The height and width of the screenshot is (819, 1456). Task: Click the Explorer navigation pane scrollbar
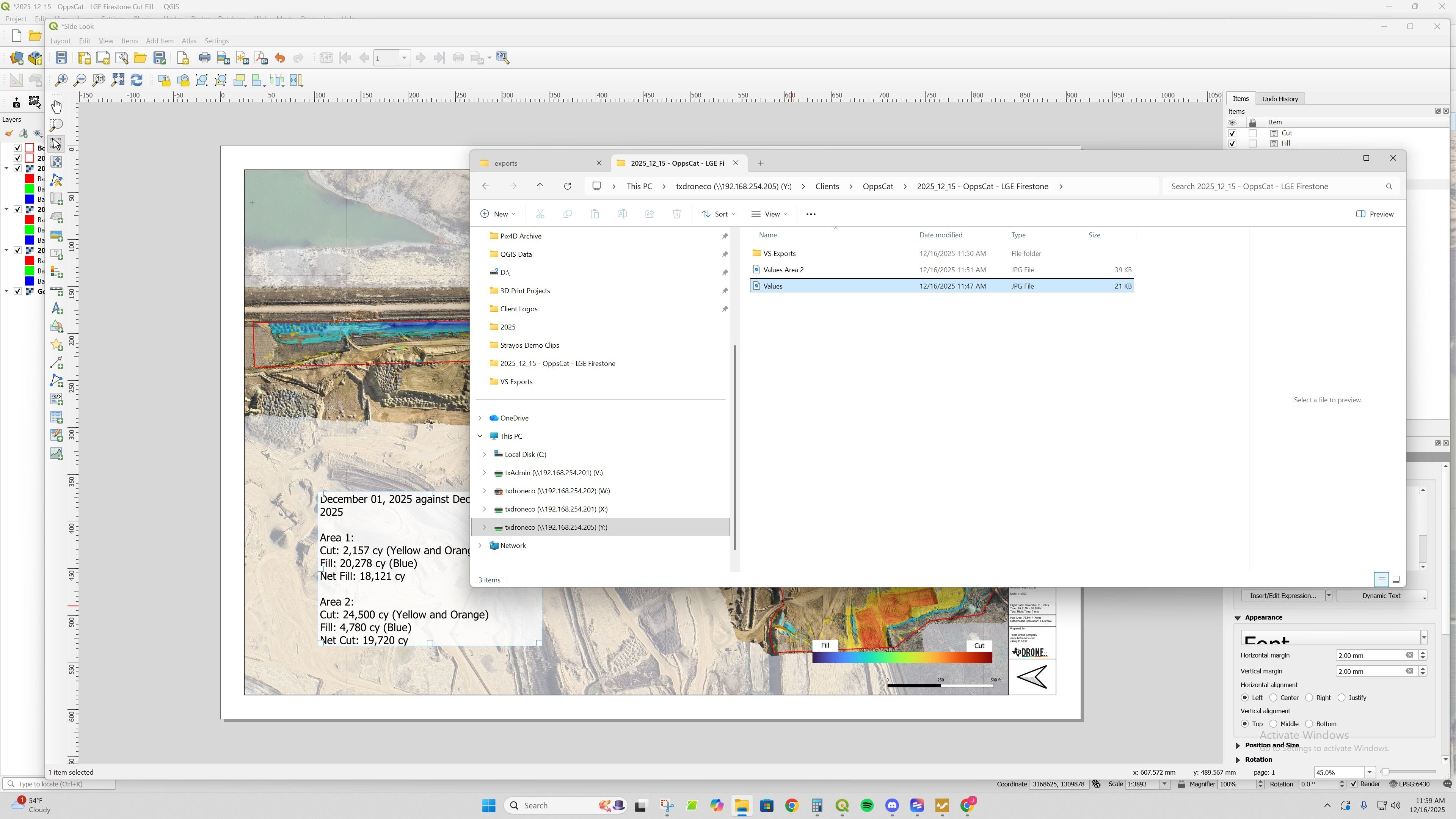pyautogui.click(x=735, y=447)
